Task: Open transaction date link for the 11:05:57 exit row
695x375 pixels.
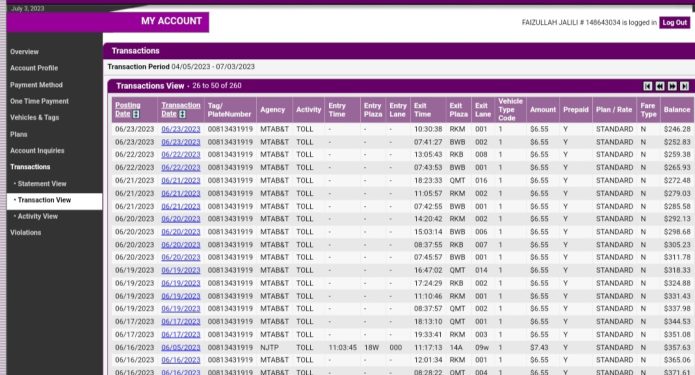Action: [x=181, y=193]
